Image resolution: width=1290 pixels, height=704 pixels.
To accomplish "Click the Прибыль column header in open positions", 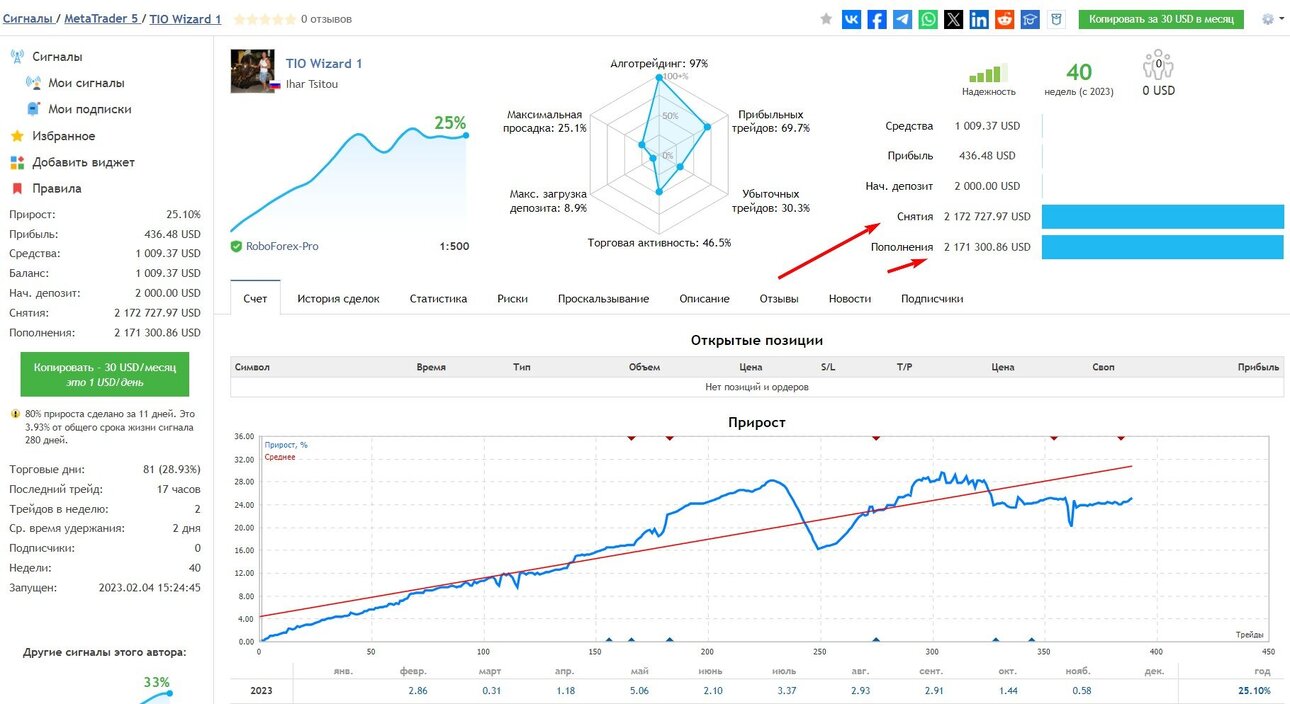I will (1258, 367).
